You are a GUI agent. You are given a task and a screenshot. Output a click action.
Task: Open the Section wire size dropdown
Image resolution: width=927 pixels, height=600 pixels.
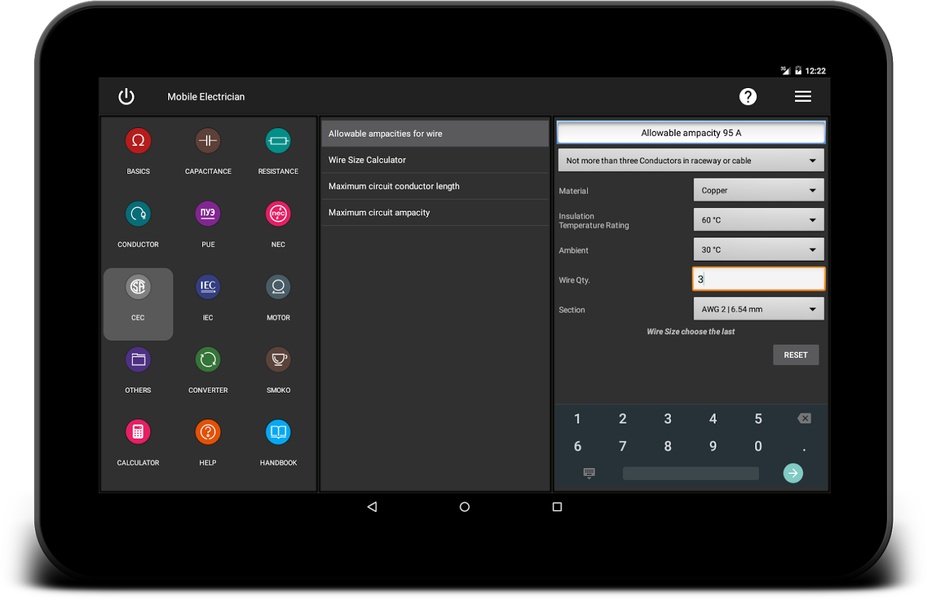click(759, 309)
